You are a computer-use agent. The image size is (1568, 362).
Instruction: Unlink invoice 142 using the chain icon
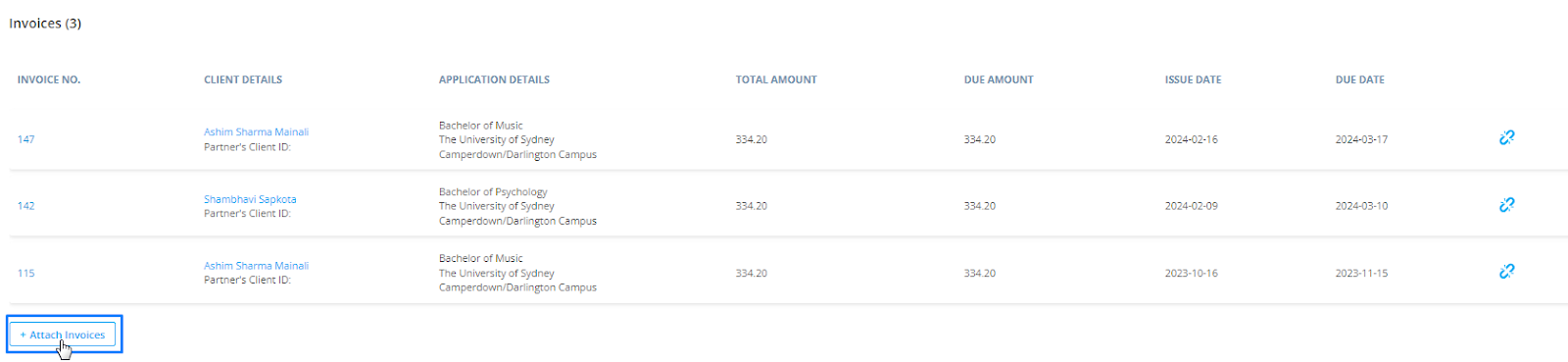pos(1506,204)
